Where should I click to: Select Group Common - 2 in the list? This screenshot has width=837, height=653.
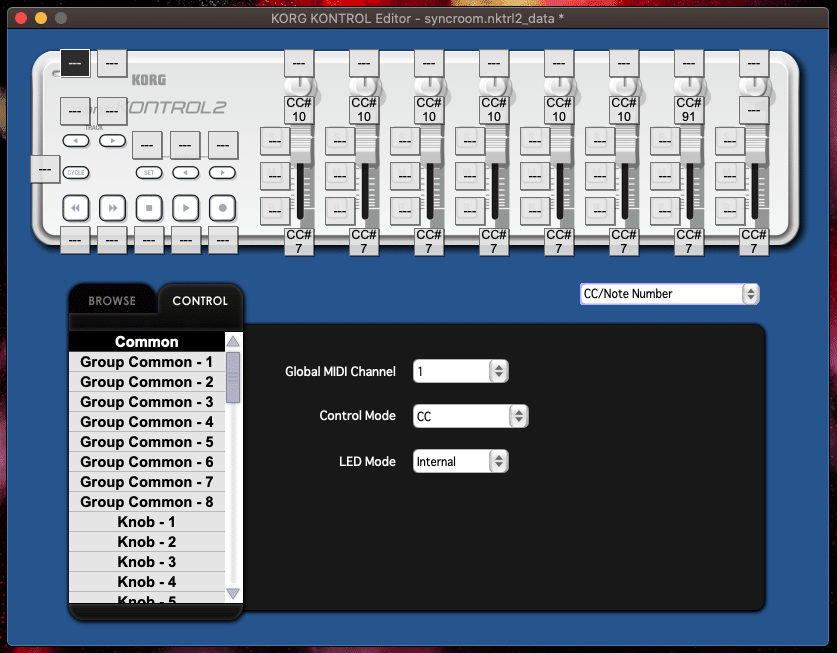click(147, 382)
